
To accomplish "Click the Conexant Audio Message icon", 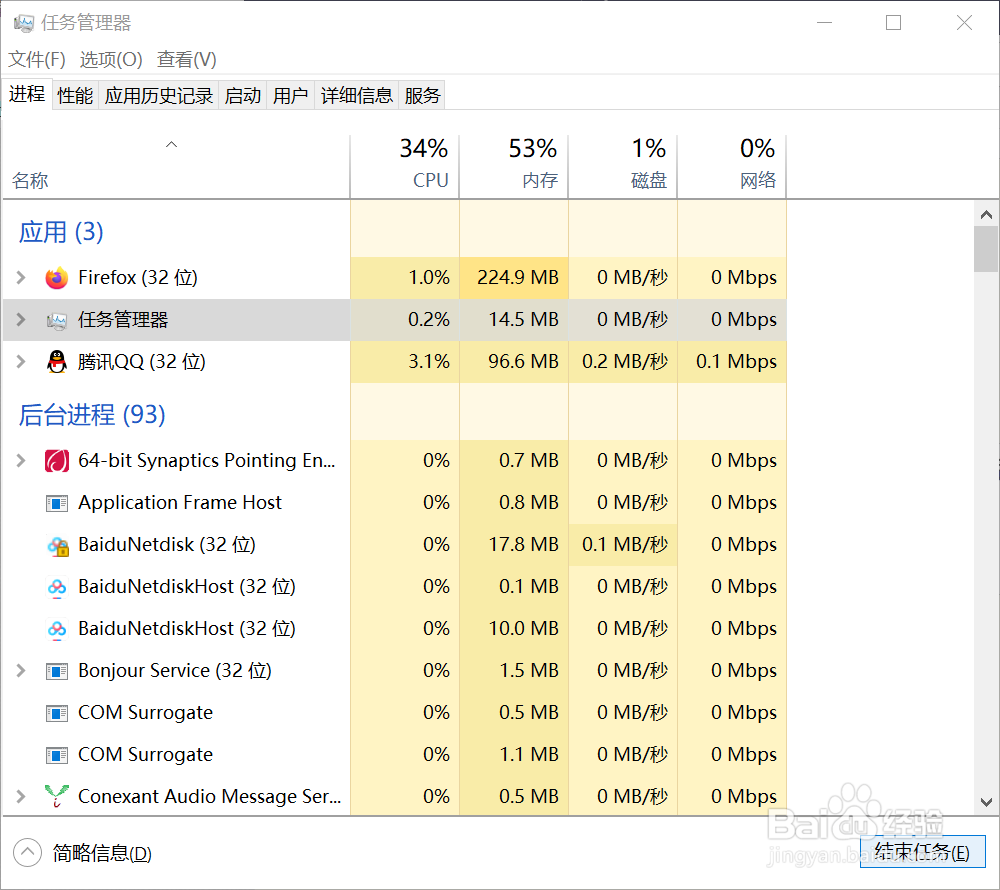I will (57, 797).
